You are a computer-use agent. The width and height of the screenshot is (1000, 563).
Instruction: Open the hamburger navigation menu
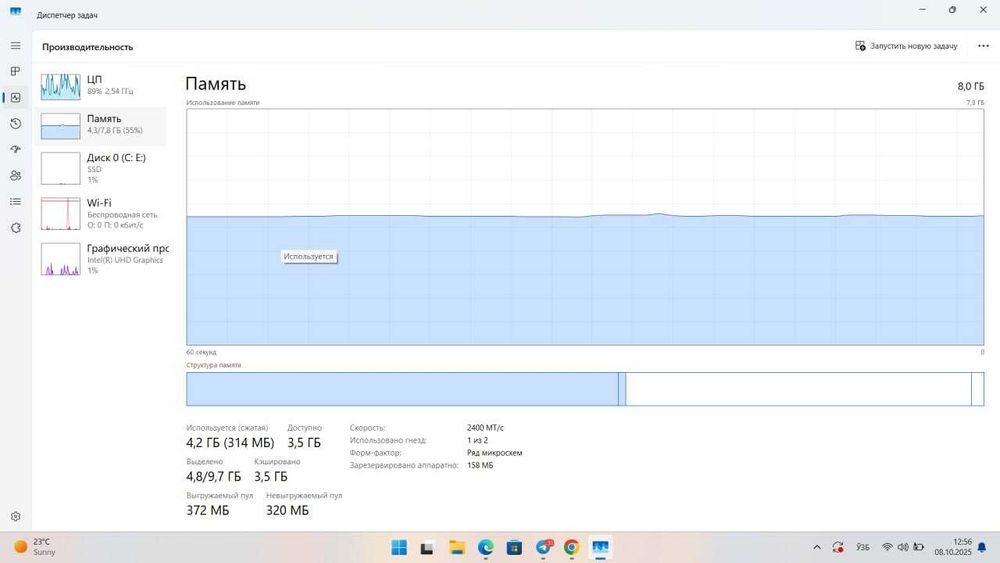pyautogui.click(x=15, y=46)
